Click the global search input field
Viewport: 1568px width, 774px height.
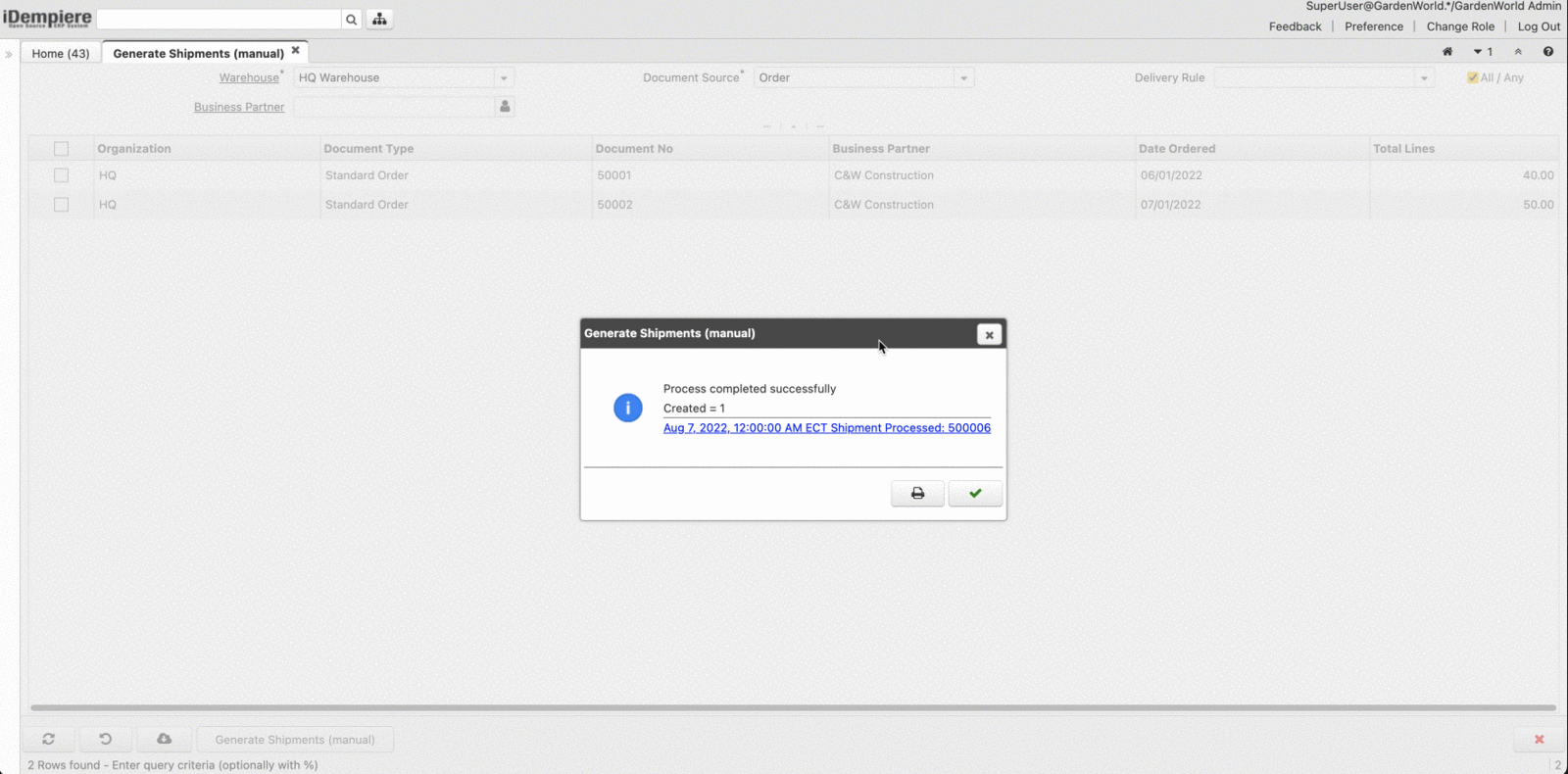219,20
